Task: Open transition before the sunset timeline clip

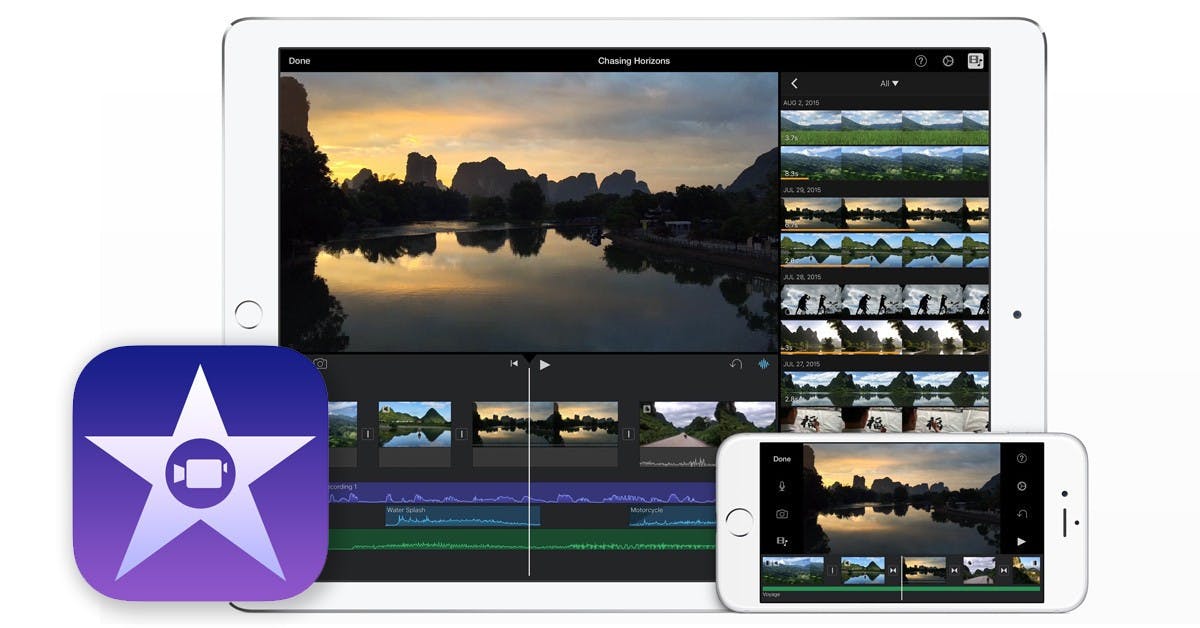Action: pos(461,434)
